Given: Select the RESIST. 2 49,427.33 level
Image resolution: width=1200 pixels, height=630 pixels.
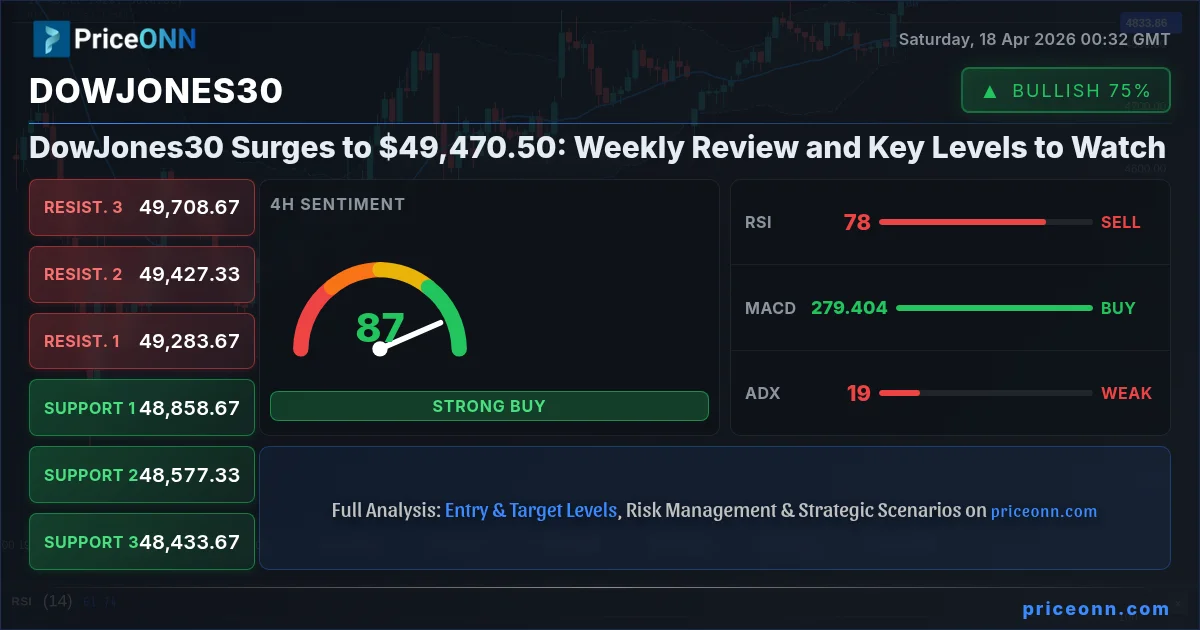Looking at the screenshot, I should (142, 274).
